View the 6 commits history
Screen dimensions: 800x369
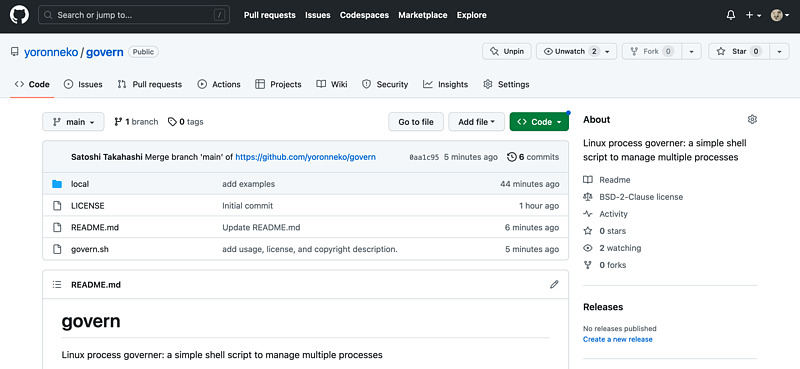(x=533, y=157)
